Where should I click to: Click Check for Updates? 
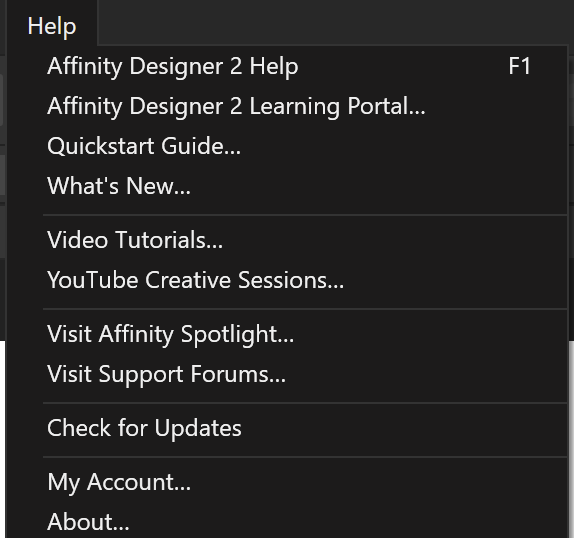click(287, 428)
